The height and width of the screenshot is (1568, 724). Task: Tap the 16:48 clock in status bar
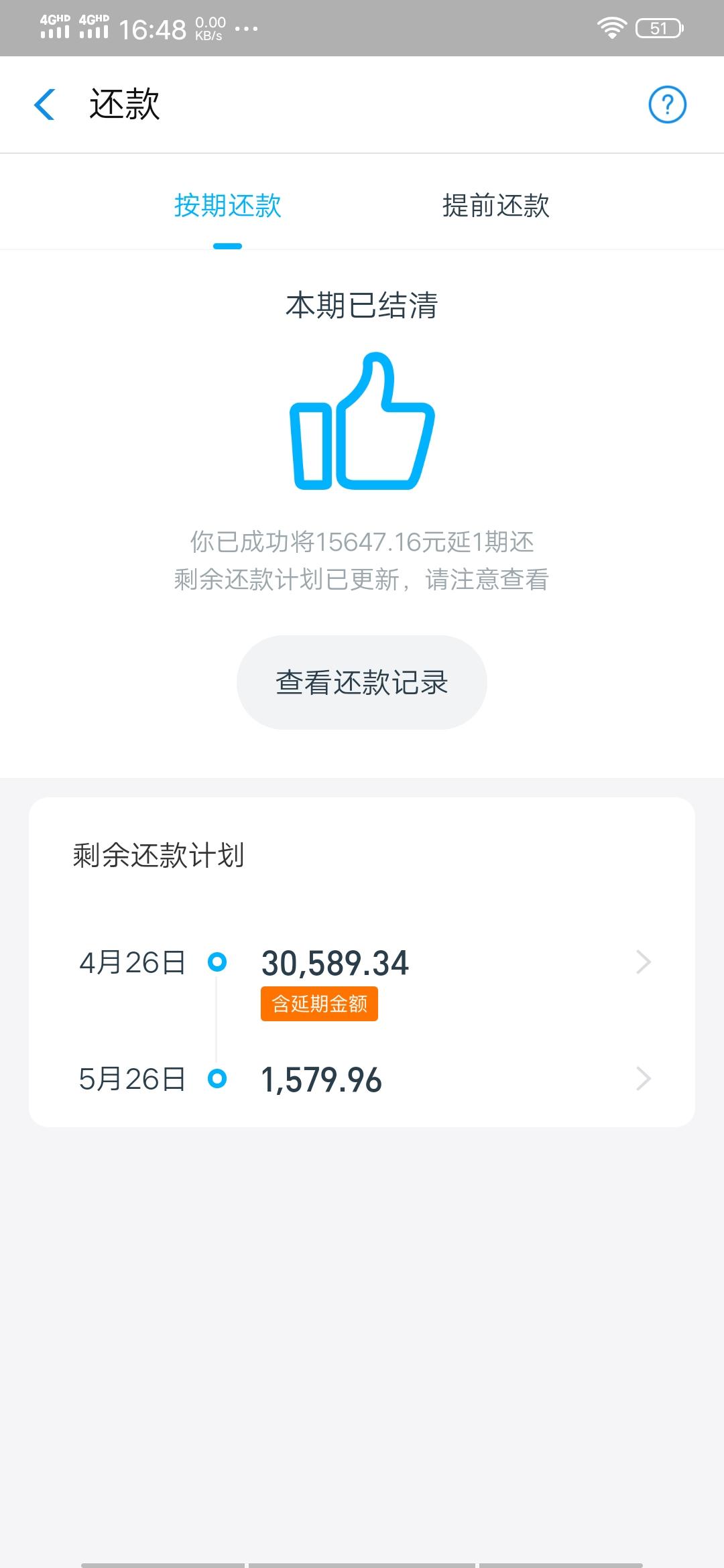tap(152, 29)
